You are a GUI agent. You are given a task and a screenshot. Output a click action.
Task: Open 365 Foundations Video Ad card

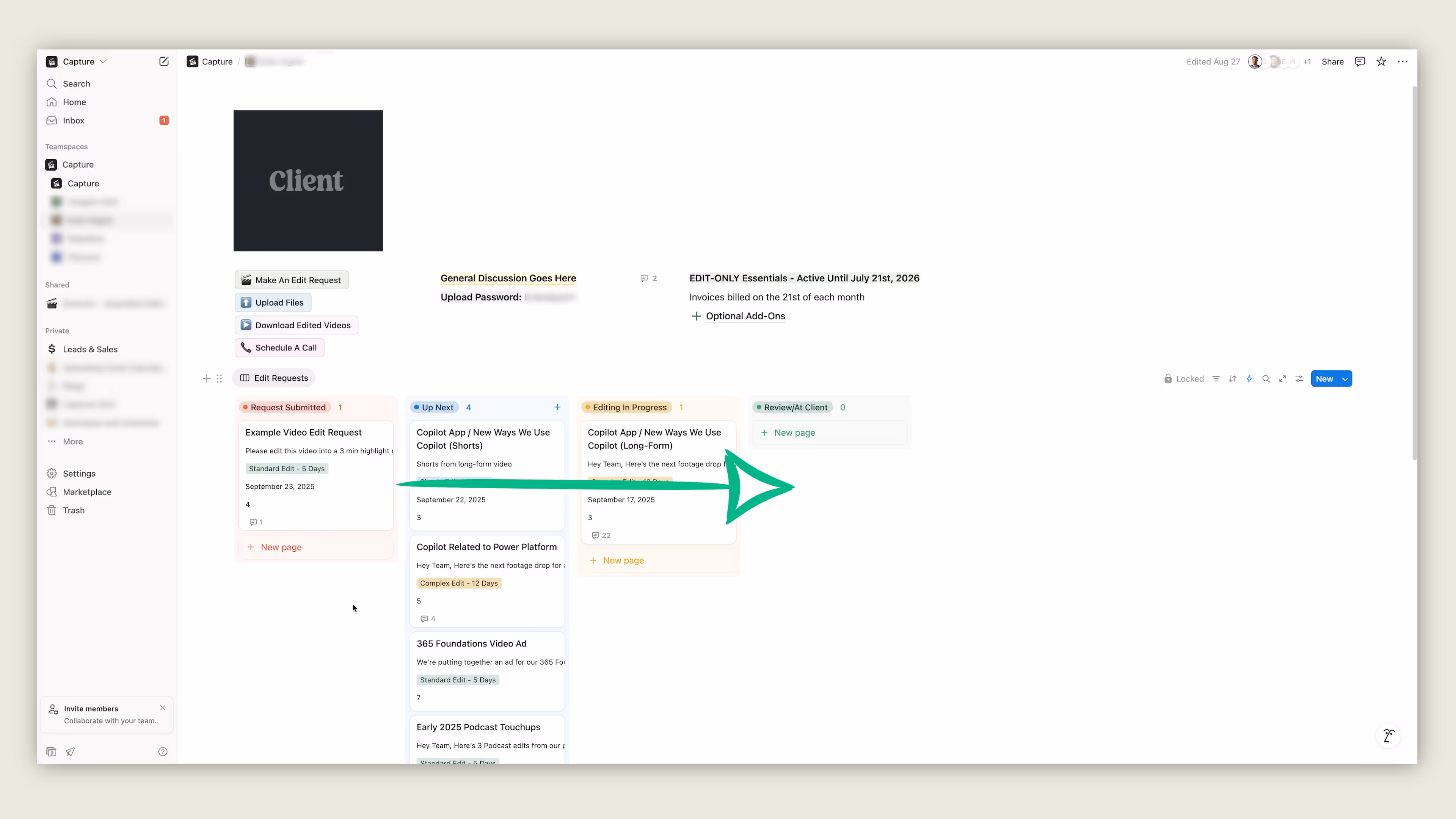pyautogui.click(x=487, y=671)
